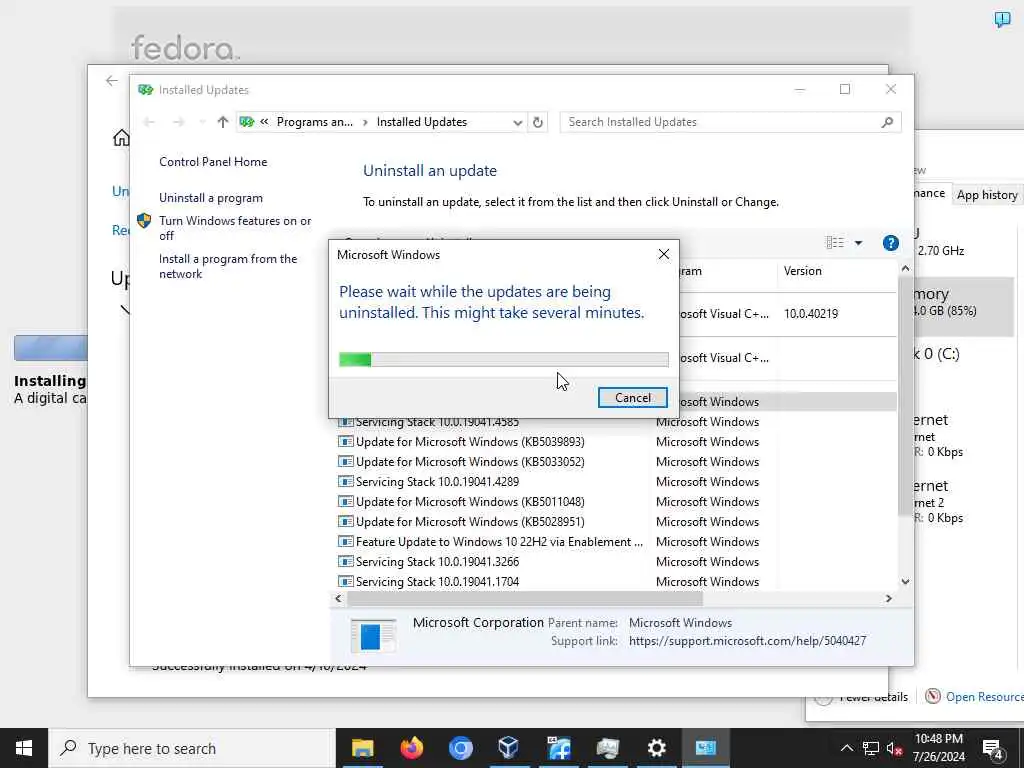The image size is (1024, 768).
Task: Click version value 10.0.40219
Action: tap(810, 314)
